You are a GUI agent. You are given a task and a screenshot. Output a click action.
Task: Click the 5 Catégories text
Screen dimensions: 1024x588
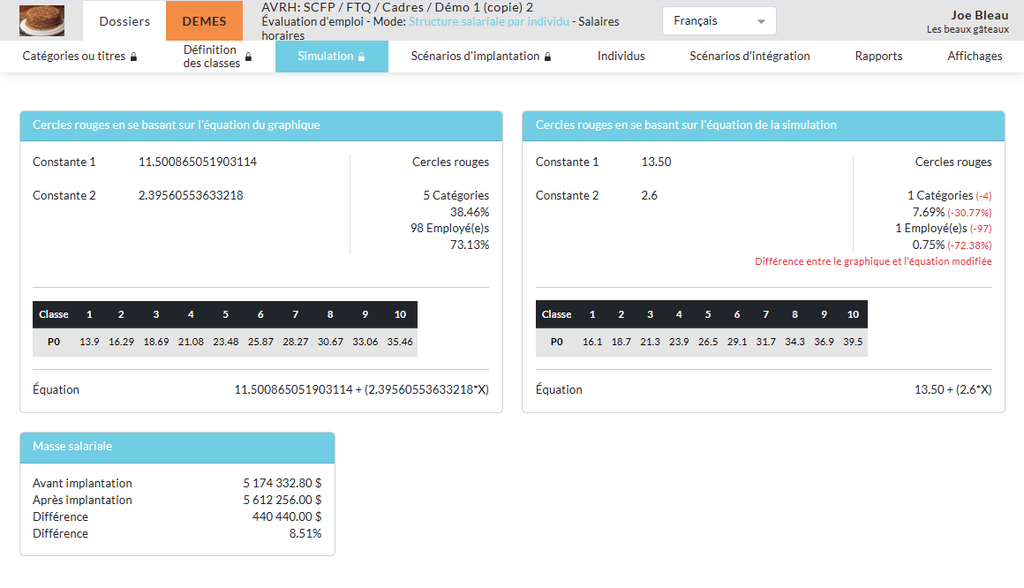pyautogui.click(x=456, y=195)
